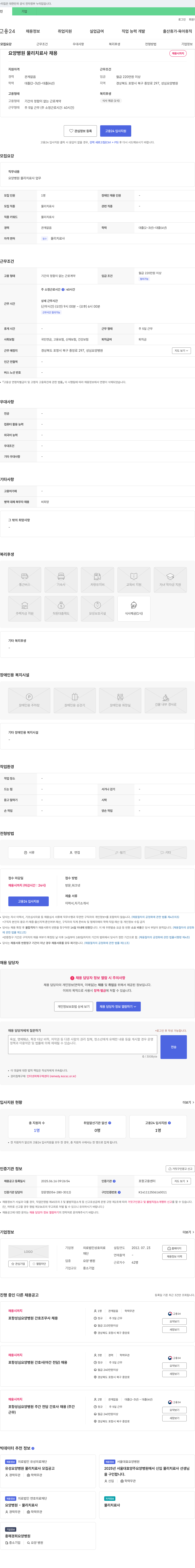Click the 관심정보 등록 heart button

tap(80, 131)
